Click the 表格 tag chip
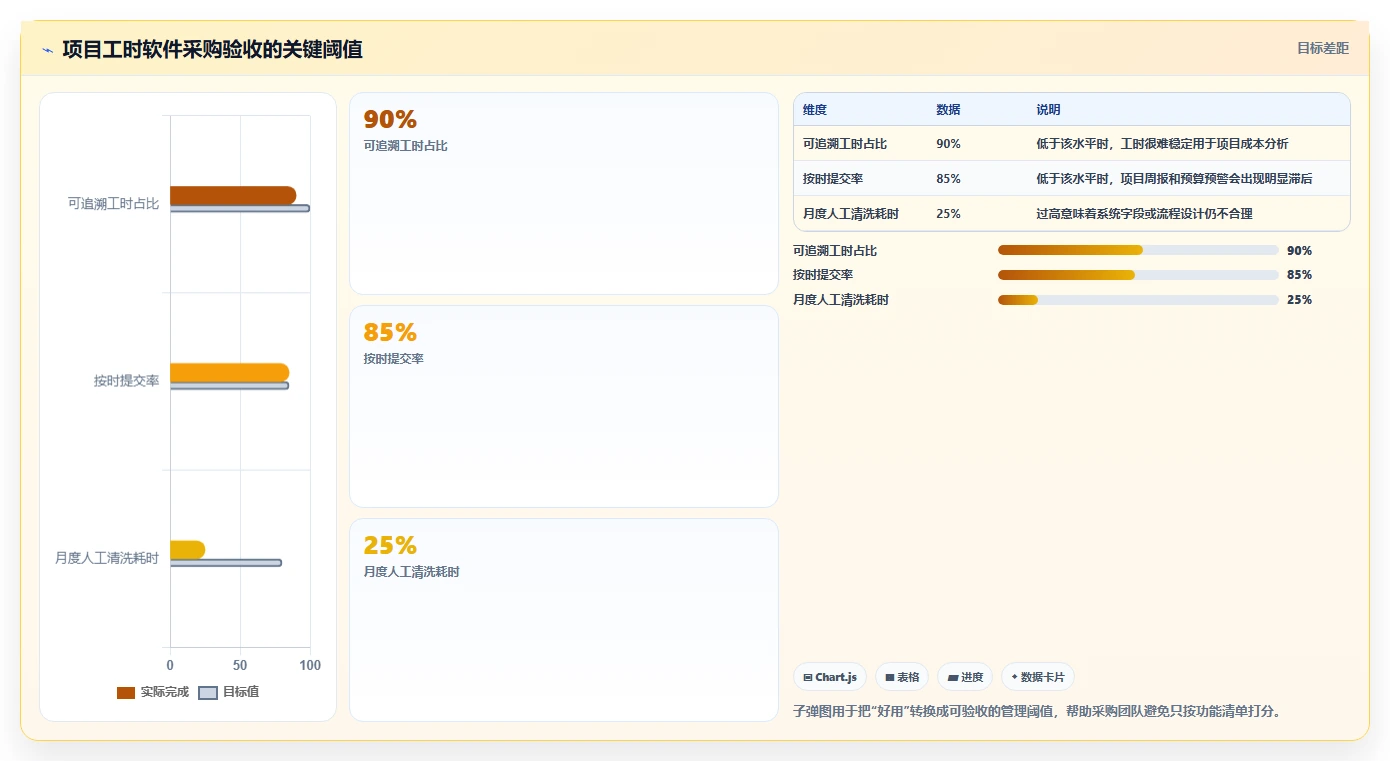 pos(902,677)
